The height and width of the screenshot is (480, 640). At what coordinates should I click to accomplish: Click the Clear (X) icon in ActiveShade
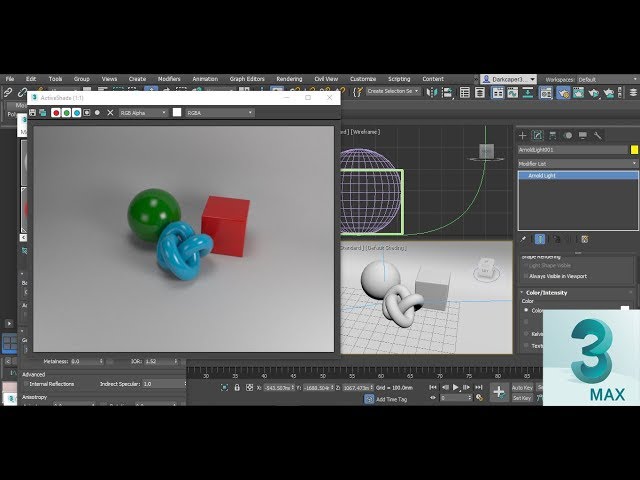pyautogui.click(x=110, y=113)
